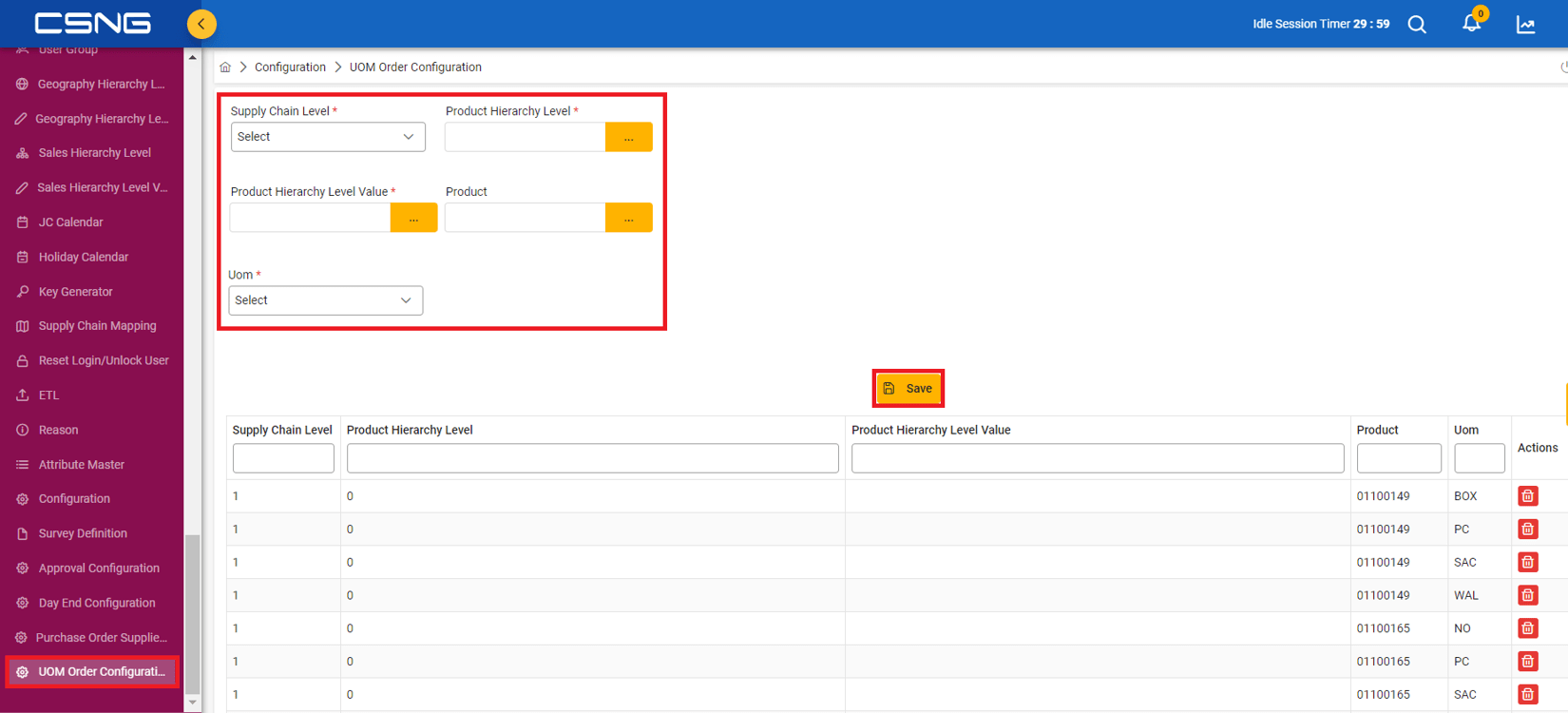Expand the Supply Chain Level dropdown
The height and width of the screenshot is (713, 1568).
[328, 137]
